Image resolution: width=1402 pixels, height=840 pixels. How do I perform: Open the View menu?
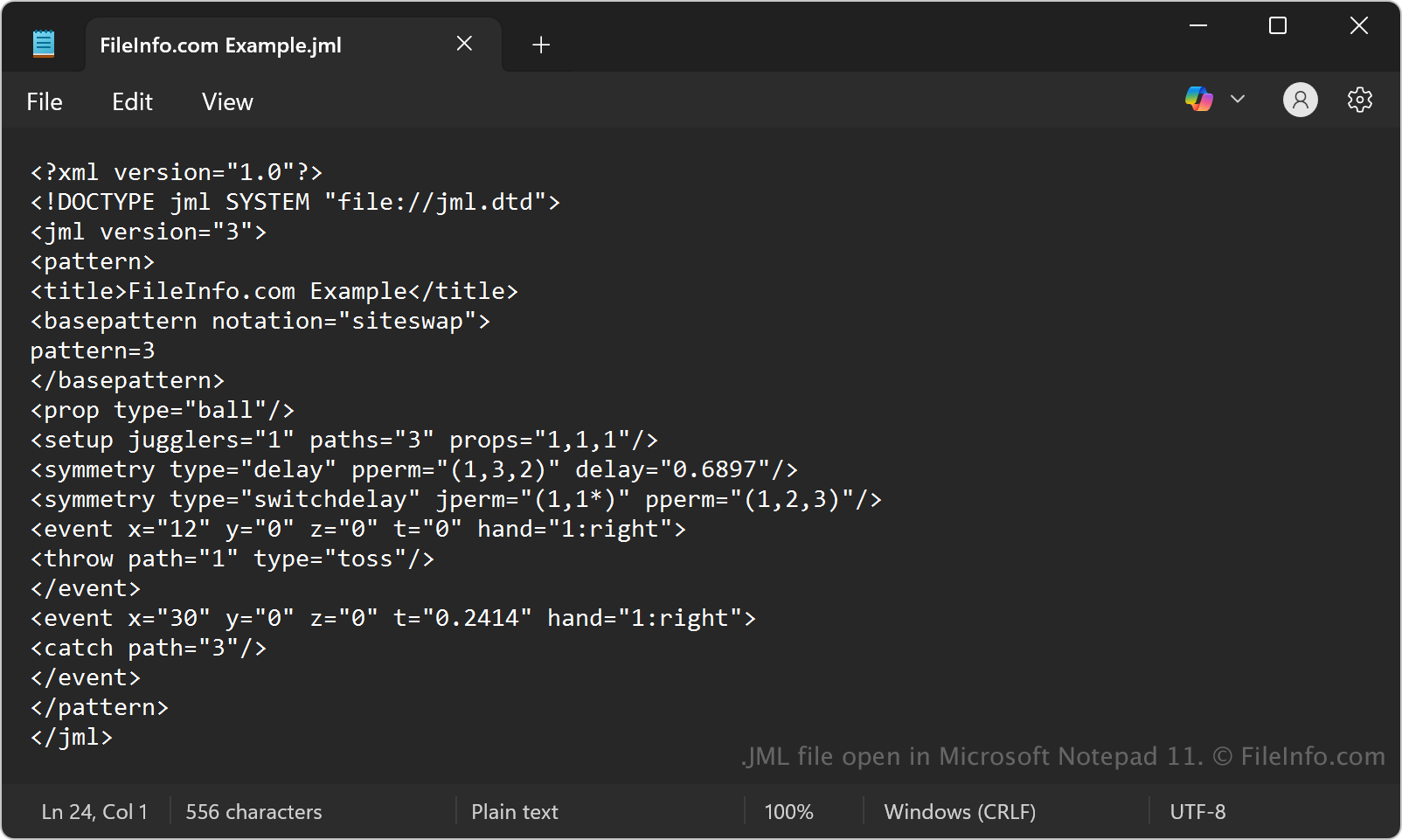(x=227, y=102)
